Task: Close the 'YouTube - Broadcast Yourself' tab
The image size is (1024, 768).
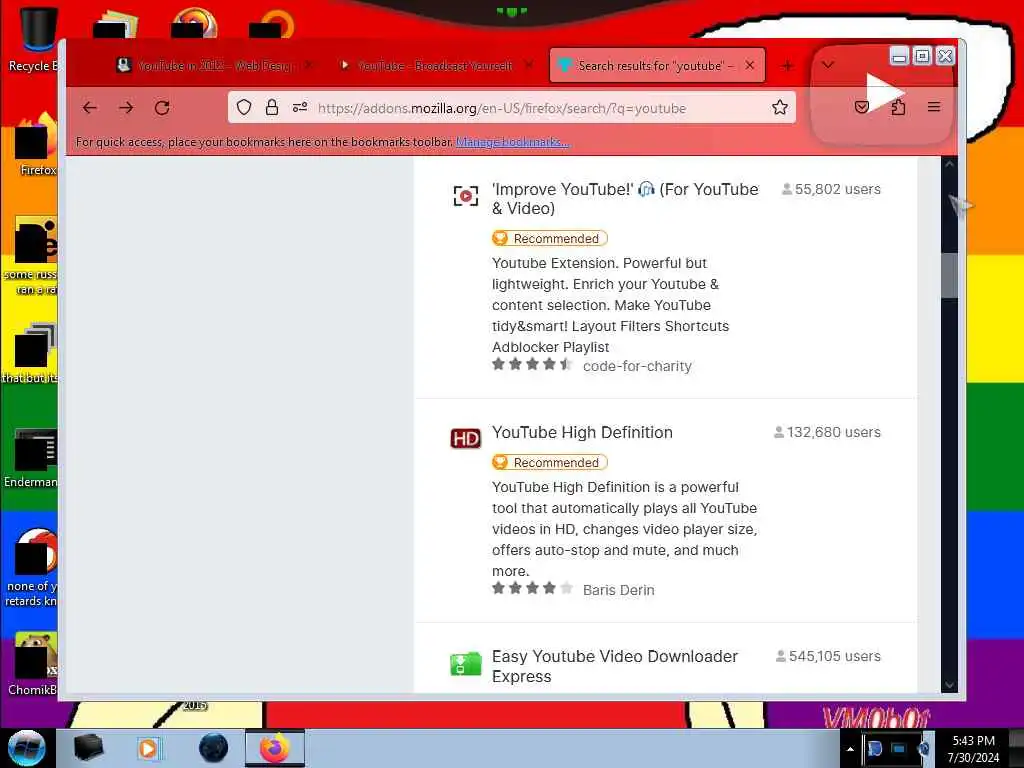Action: (x=529, y=65)
